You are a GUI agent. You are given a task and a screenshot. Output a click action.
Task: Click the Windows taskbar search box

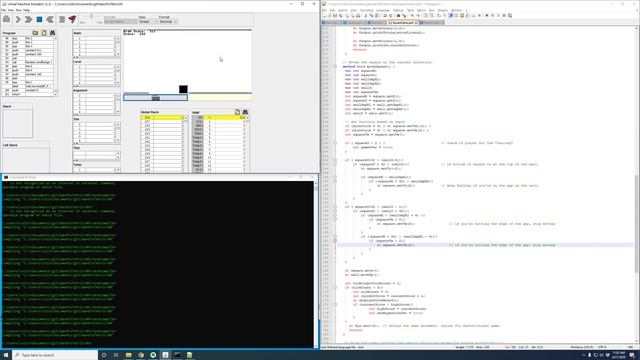(x=55, y=355)
